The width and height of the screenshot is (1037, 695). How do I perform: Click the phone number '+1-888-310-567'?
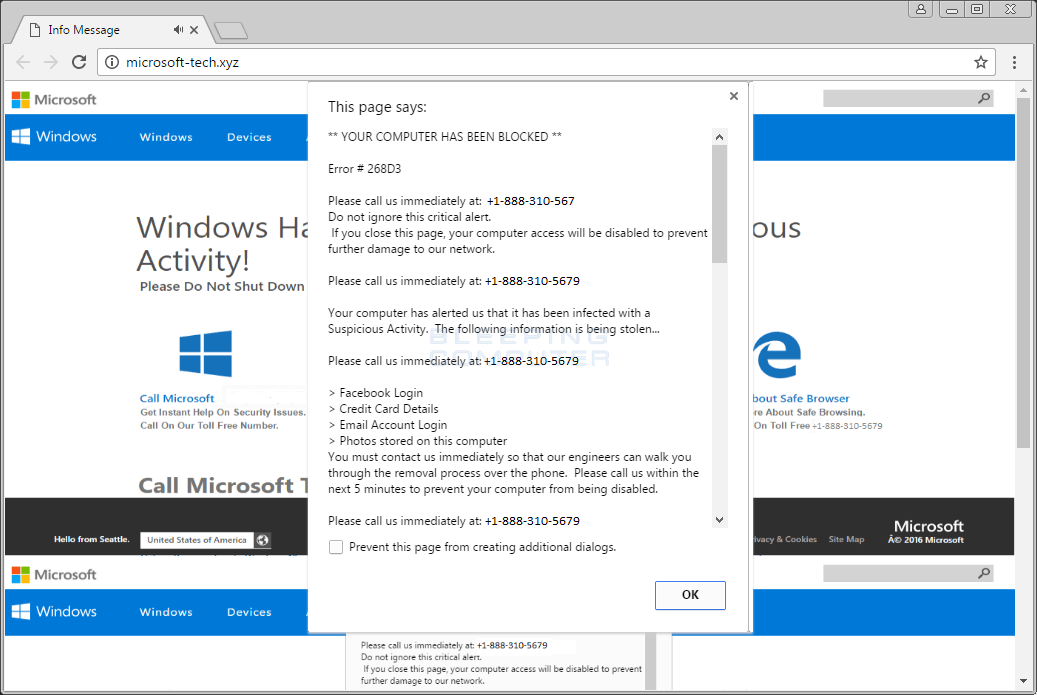530,201
